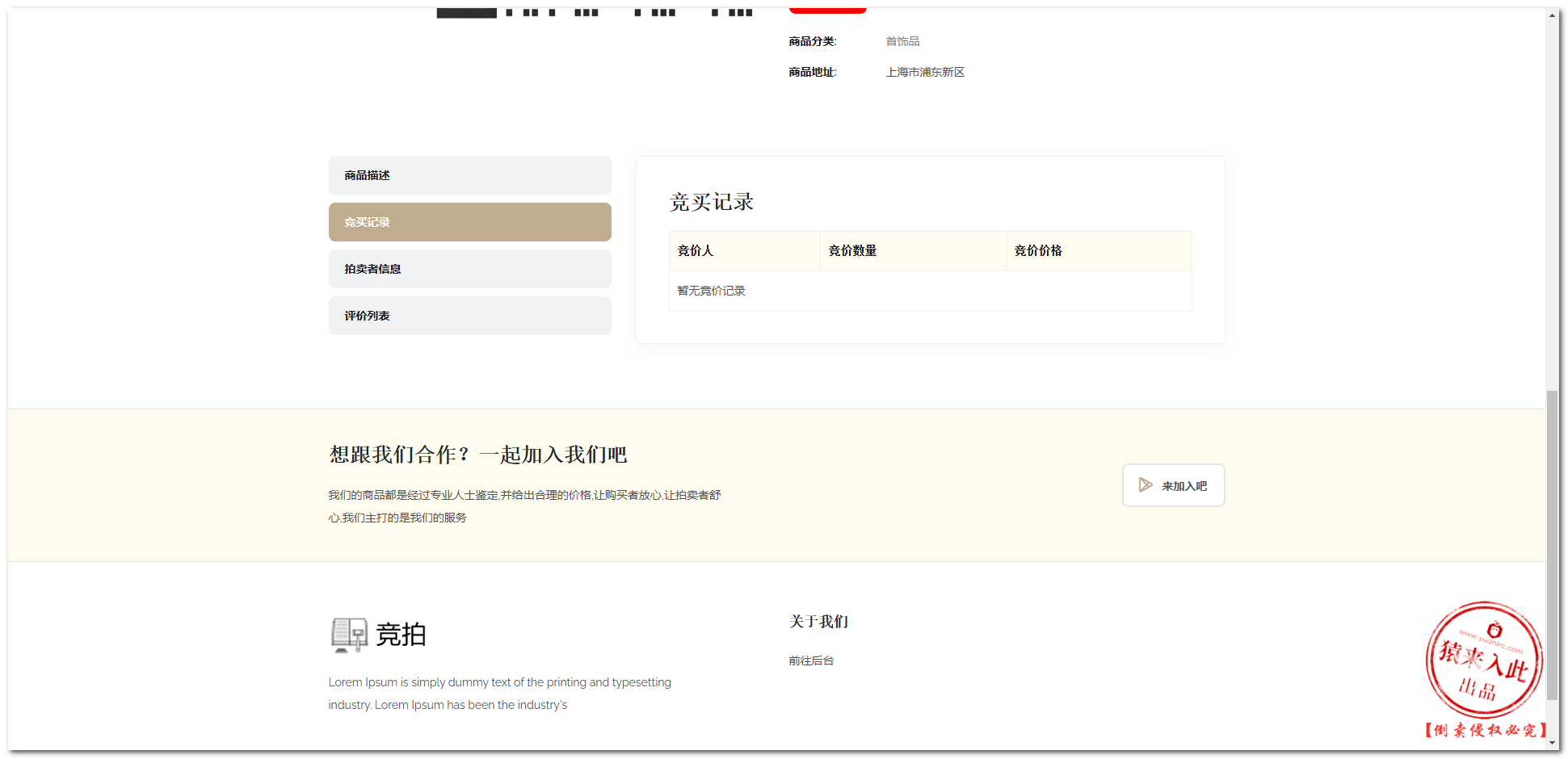Switch to the 拍卖者信息 tab
Screen dimensions: 1568x759
[469, 269]
